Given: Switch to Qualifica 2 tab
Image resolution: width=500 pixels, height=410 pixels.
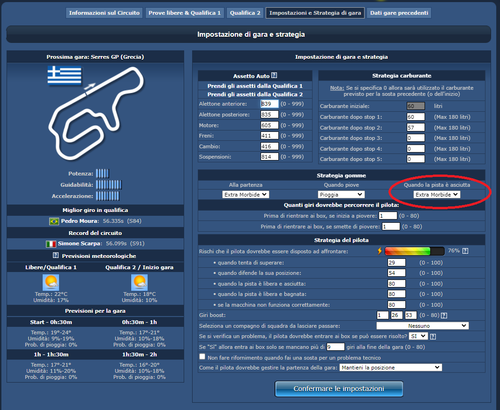Looking at the screenshot, I should pos(245,13).
